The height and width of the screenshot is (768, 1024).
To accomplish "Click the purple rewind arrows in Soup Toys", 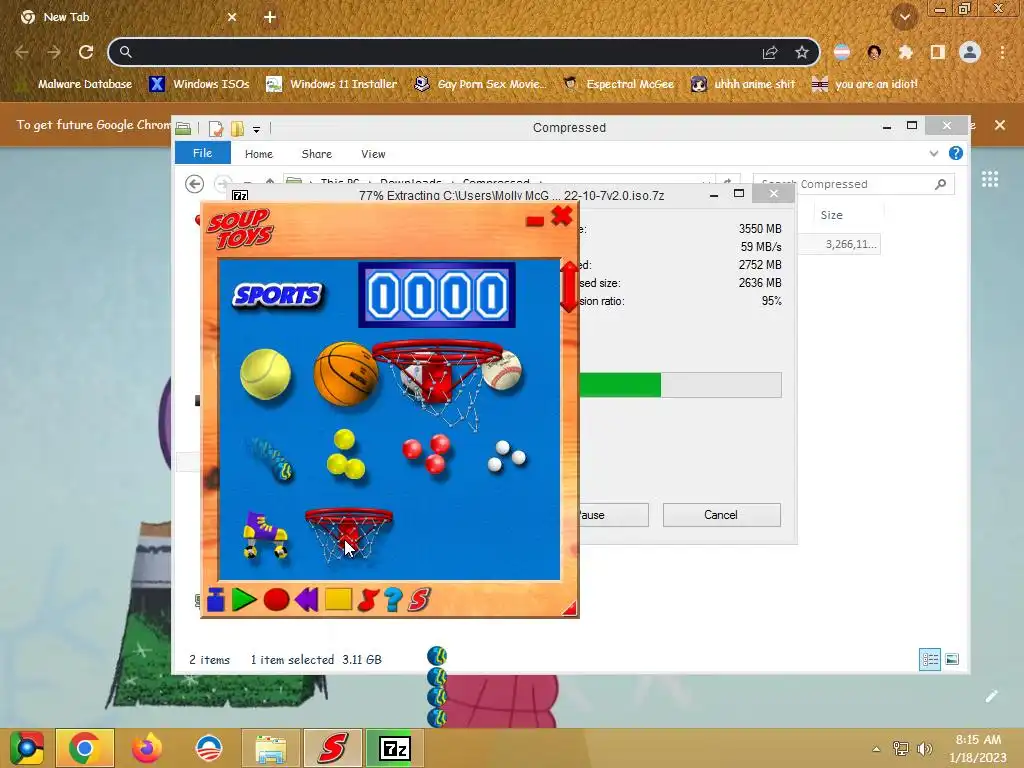I will pos(306,600).
